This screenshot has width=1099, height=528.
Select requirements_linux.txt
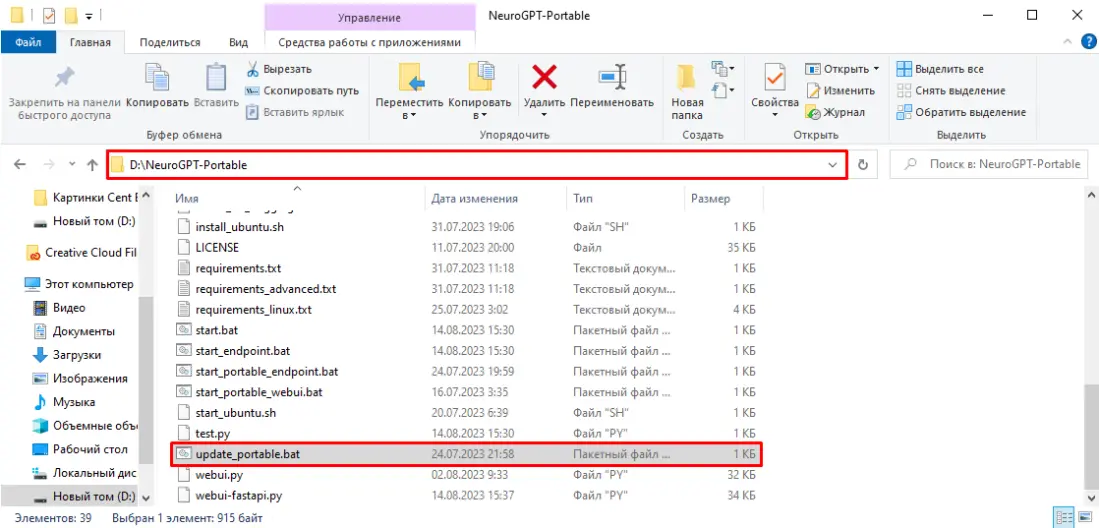[466, 309]
